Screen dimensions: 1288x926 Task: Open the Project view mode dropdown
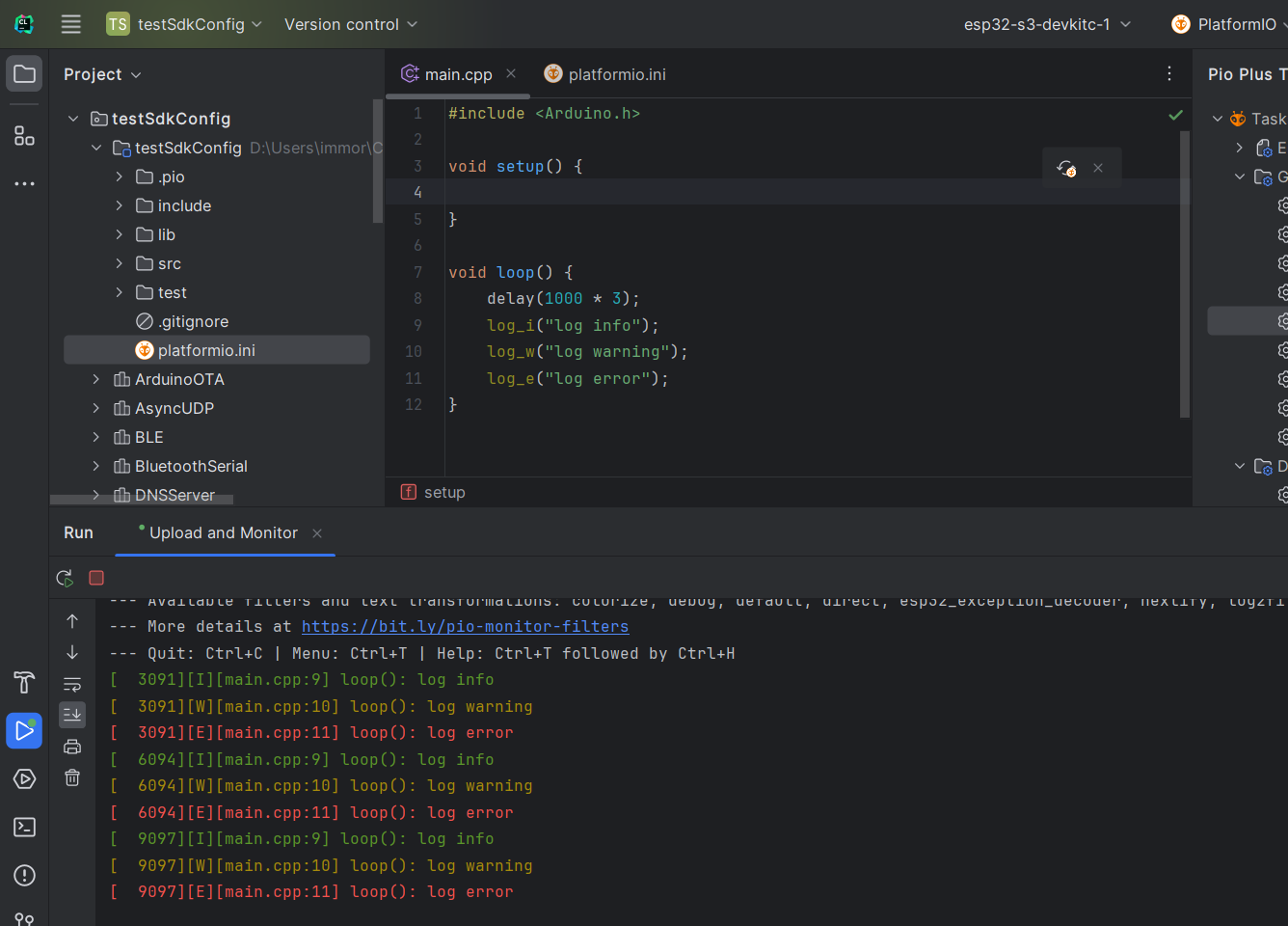102,74
